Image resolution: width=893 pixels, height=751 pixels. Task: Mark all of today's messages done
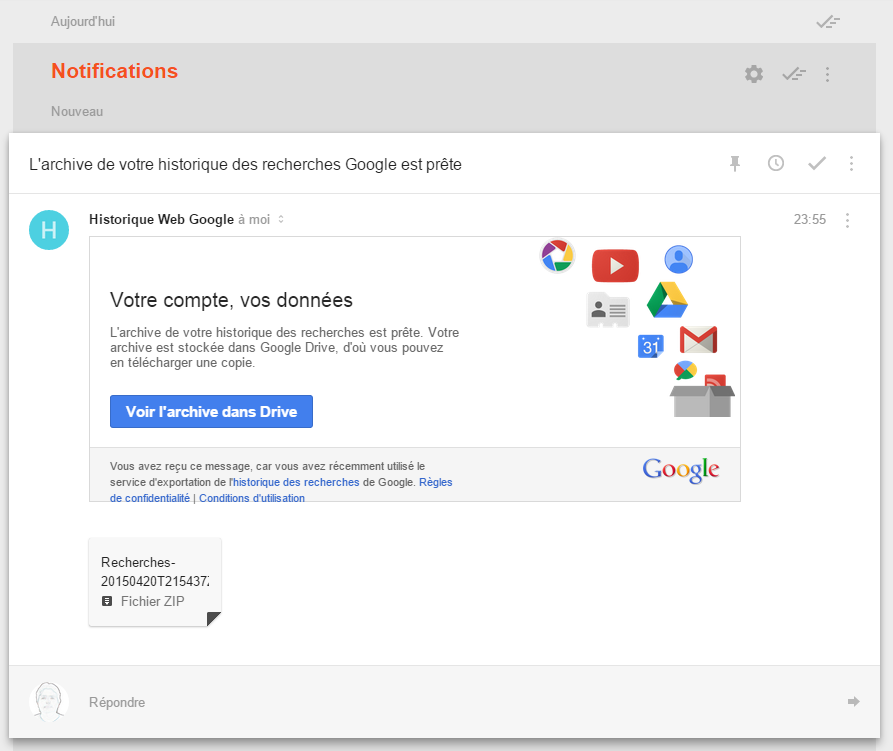pyautogui.click(x=828, y=22)
